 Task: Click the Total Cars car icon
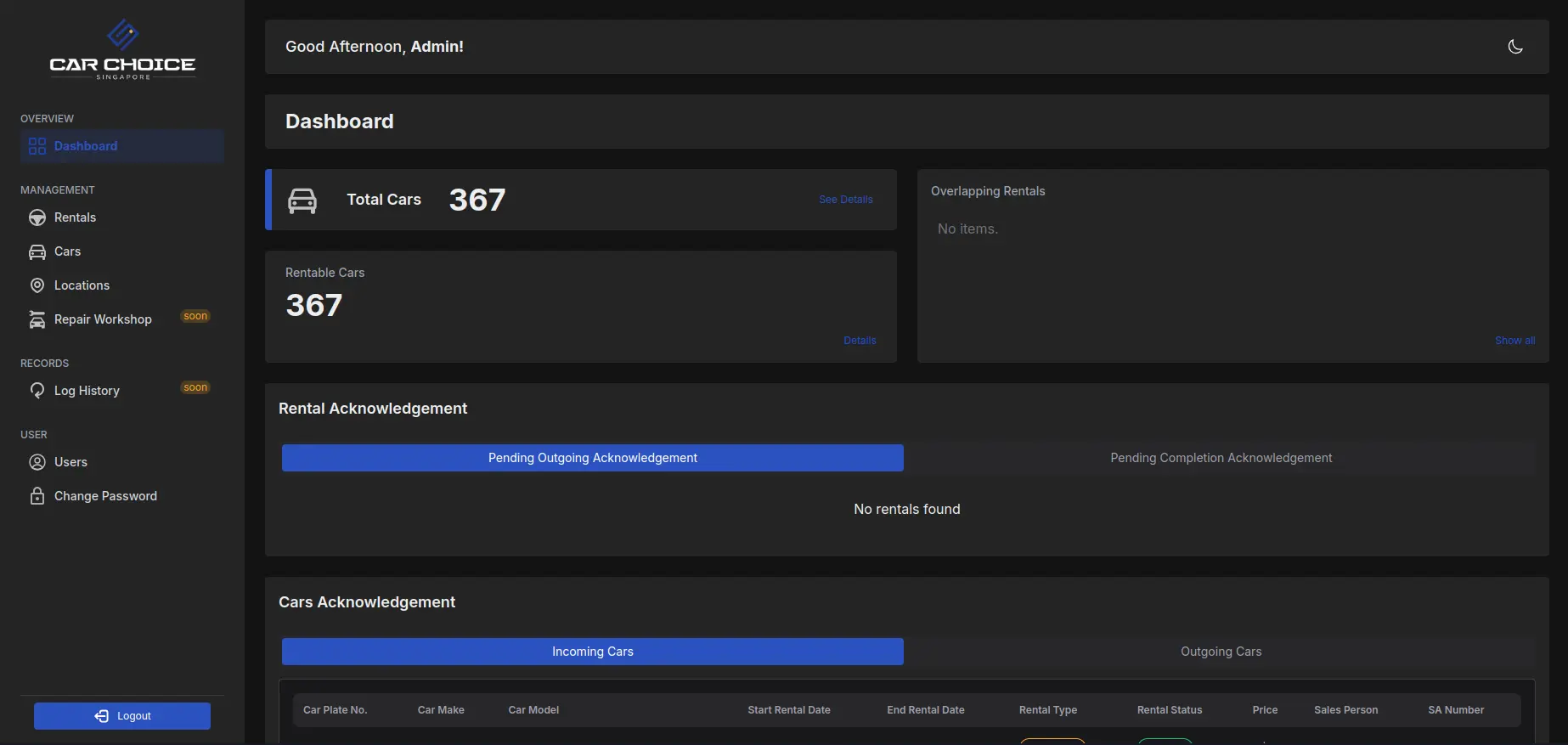pyautogui.click(x=302, y=200)
